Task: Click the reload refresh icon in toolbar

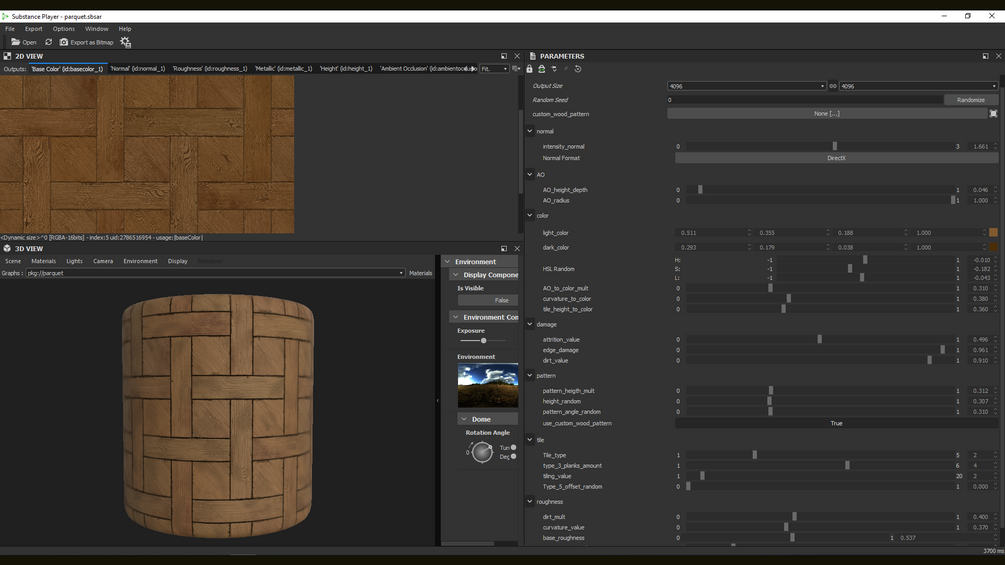Action: click(x=48, y=42)
